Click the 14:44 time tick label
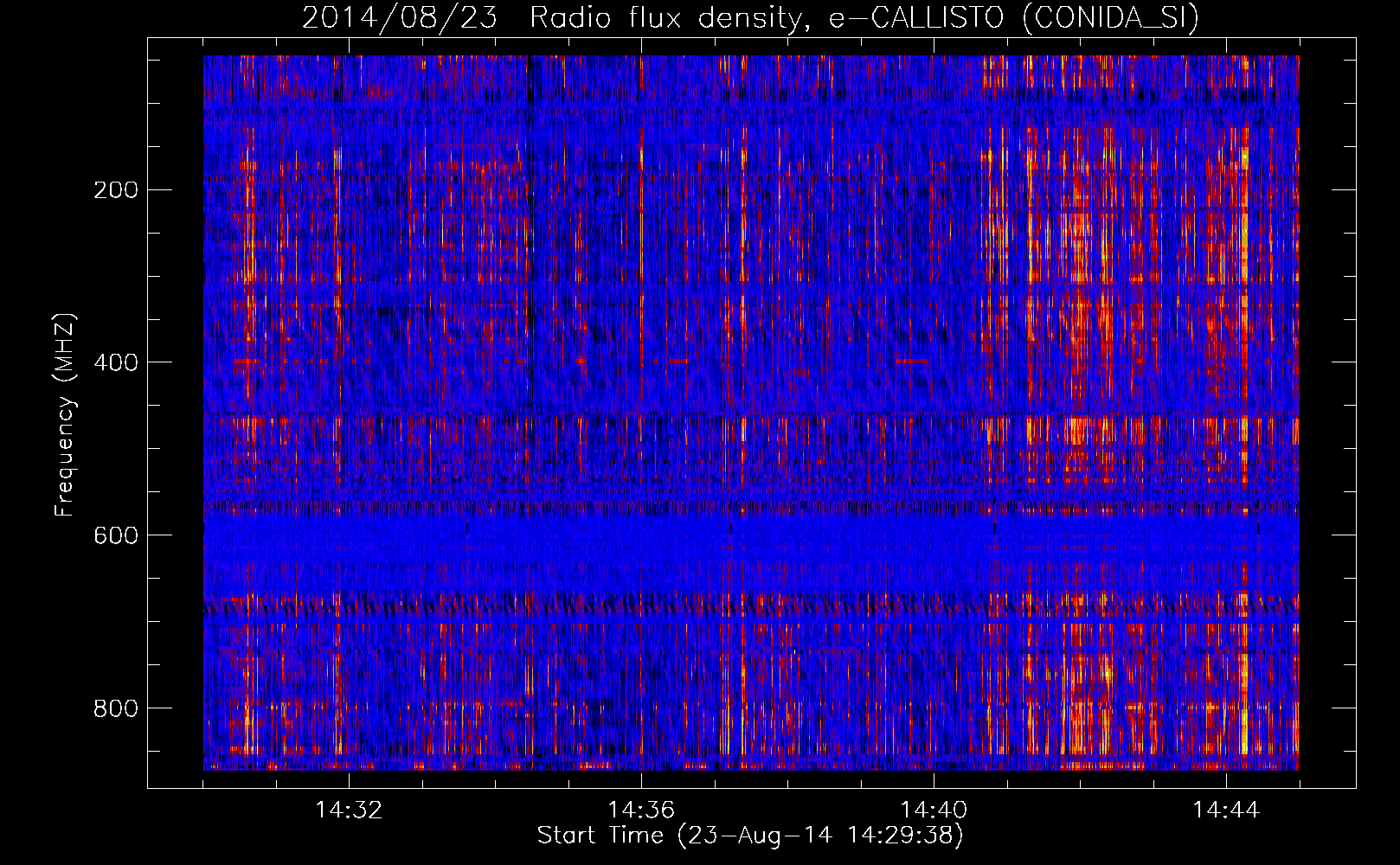This screenshot has height=865, width=1400. tap(1226, 811)
